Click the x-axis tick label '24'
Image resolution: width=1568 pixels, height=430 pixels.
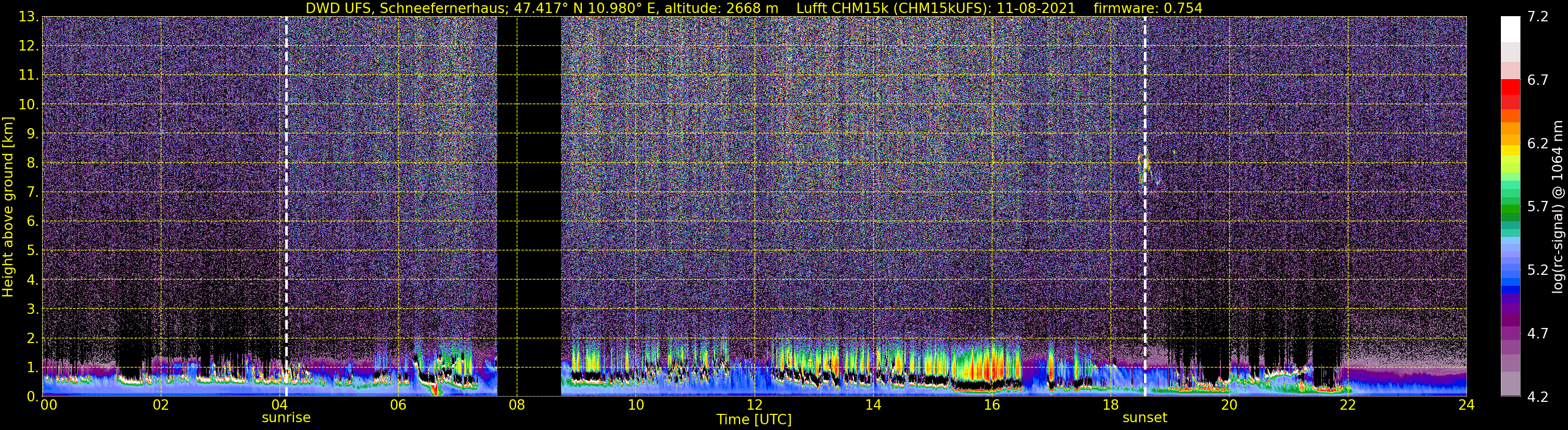(x=1467, y=404)
